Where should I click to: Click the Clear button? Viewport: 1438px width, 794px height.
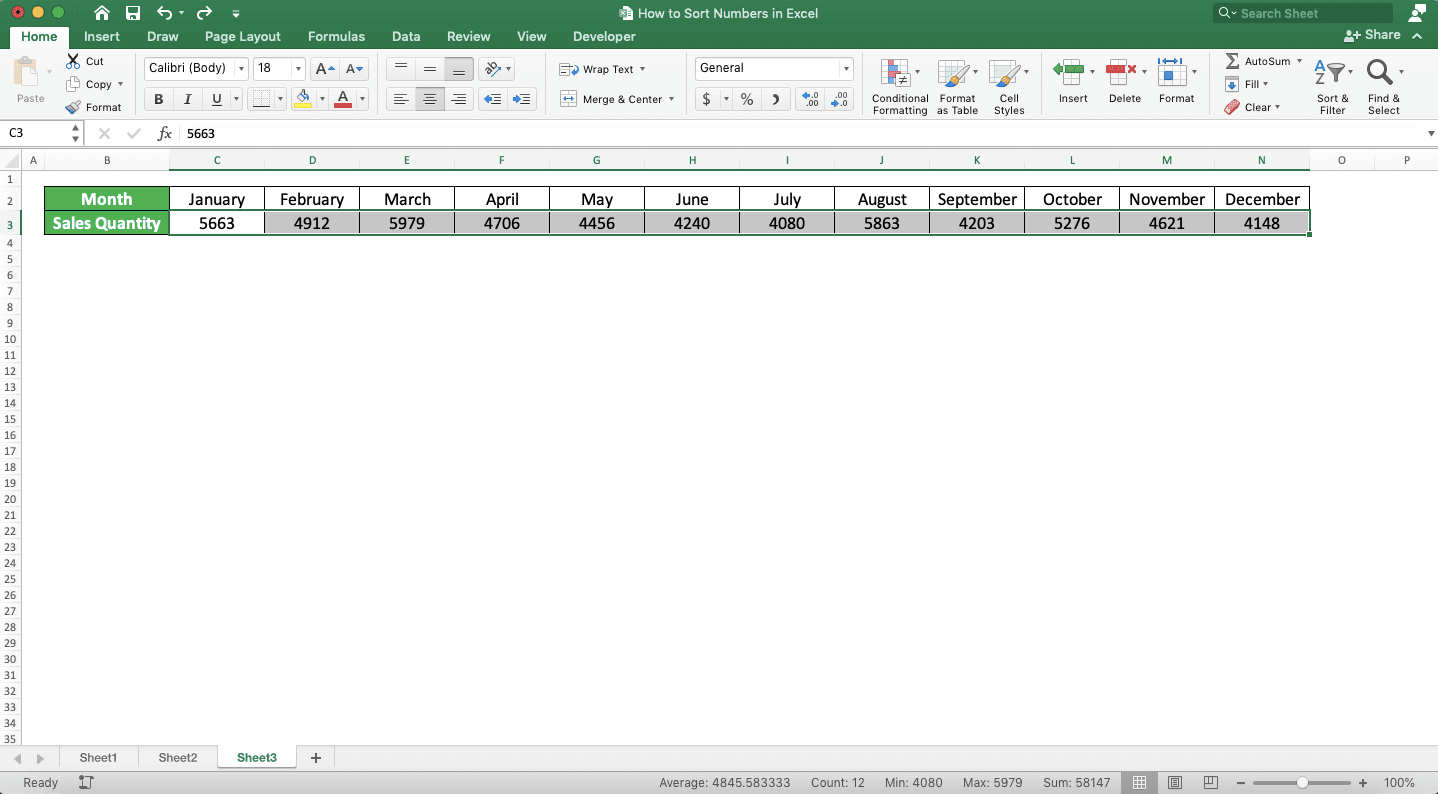pos(1252,107)
